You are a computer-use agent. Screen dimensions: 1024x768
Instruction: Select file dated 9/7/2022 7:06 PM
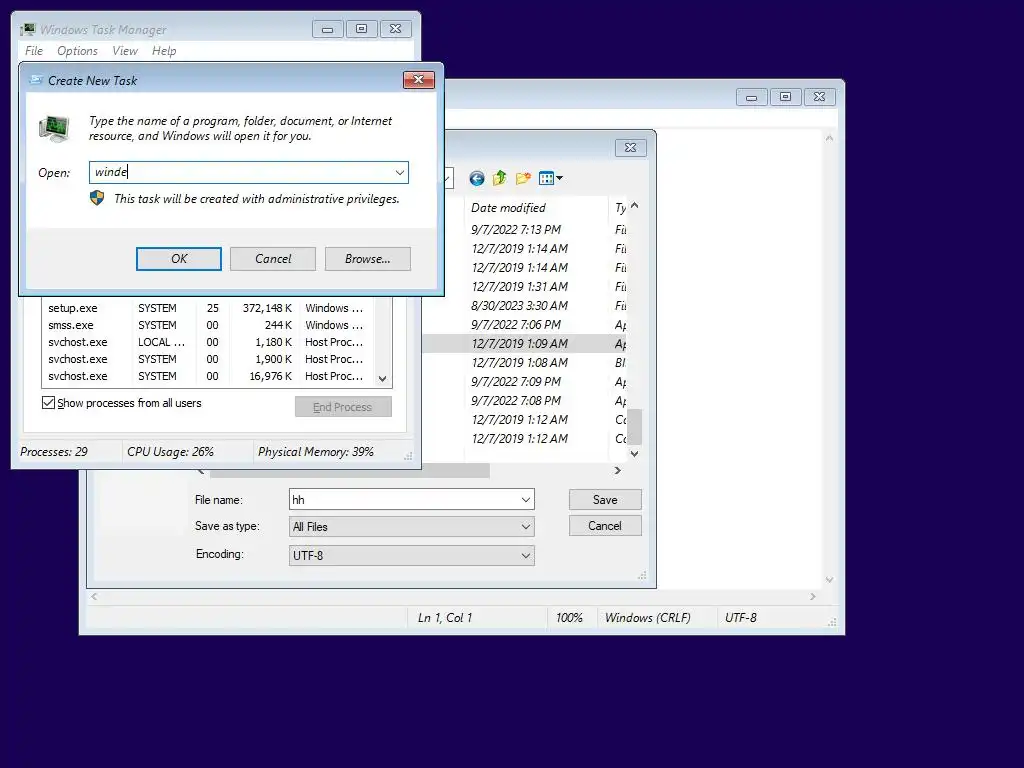(x=516, y=325)
